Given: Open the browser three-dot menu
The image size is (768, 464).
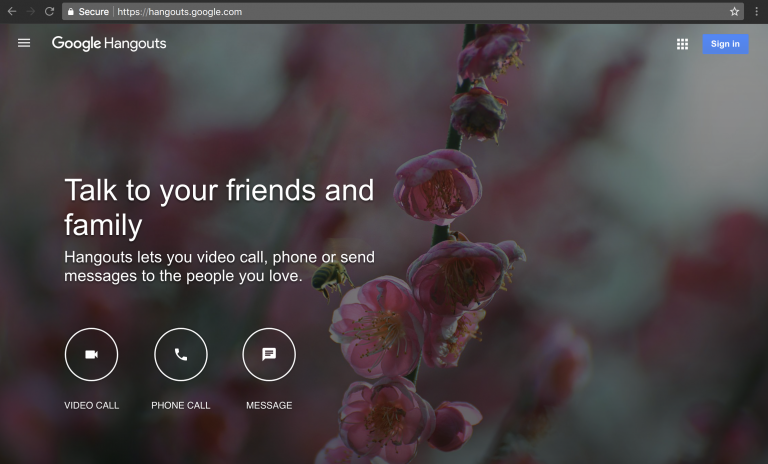Looking at the screenshot, I should coord(757,12).
